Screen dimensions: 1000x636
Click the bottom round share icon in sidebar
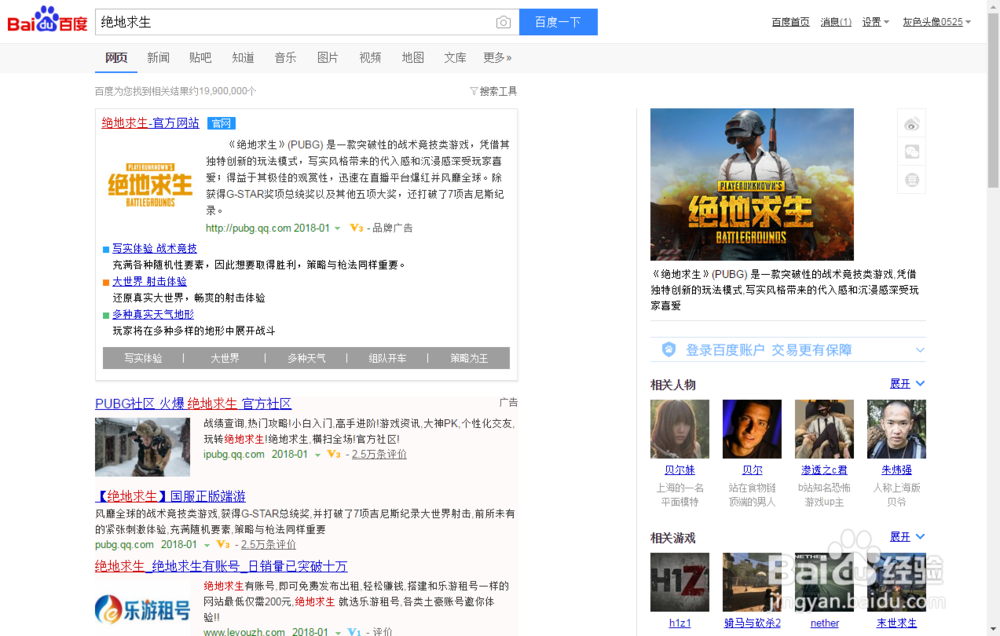point(911,180)
